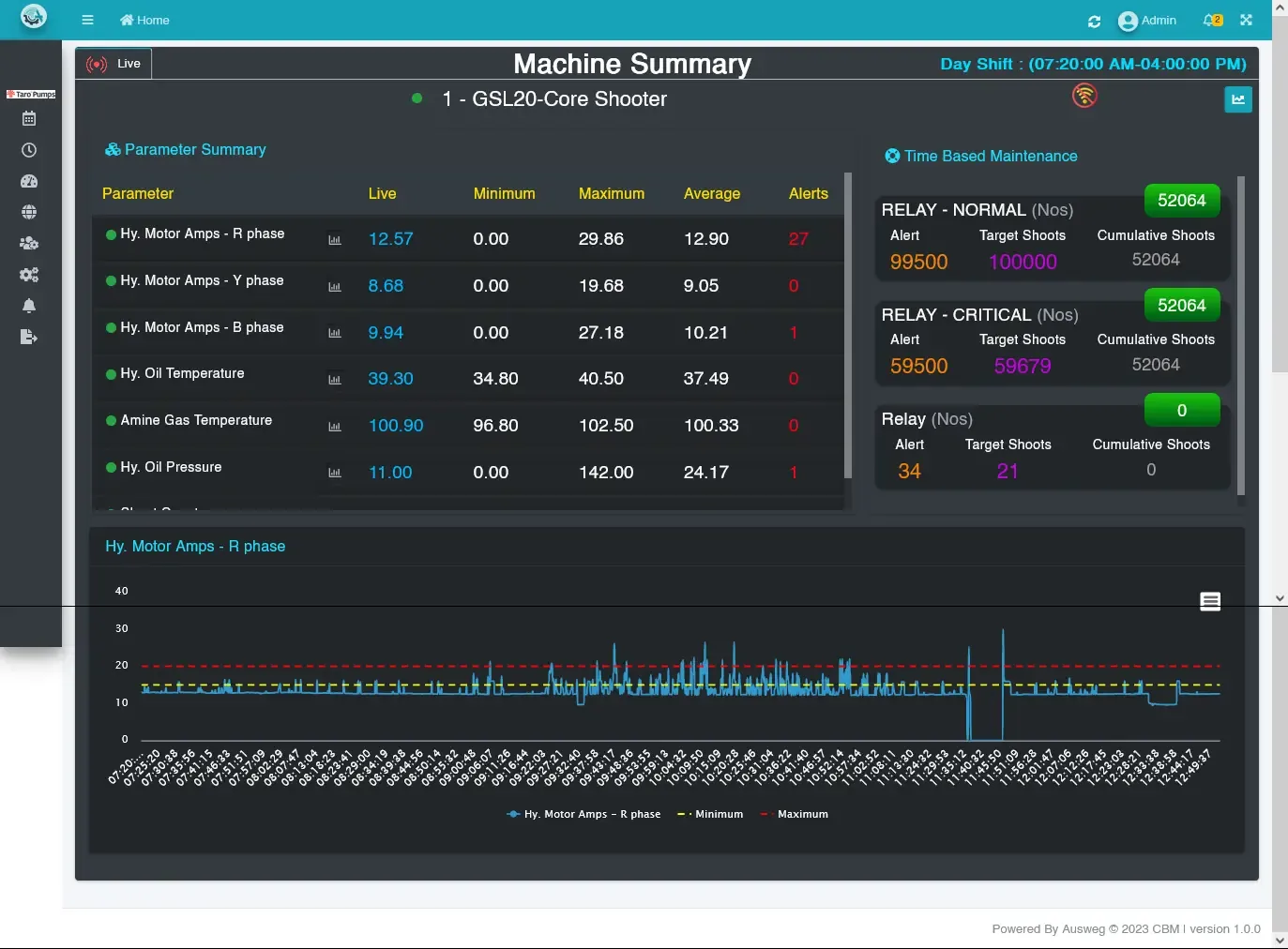Click the live value 12.57
This screenshot has width=1288, height=949.
click(390, 238)
